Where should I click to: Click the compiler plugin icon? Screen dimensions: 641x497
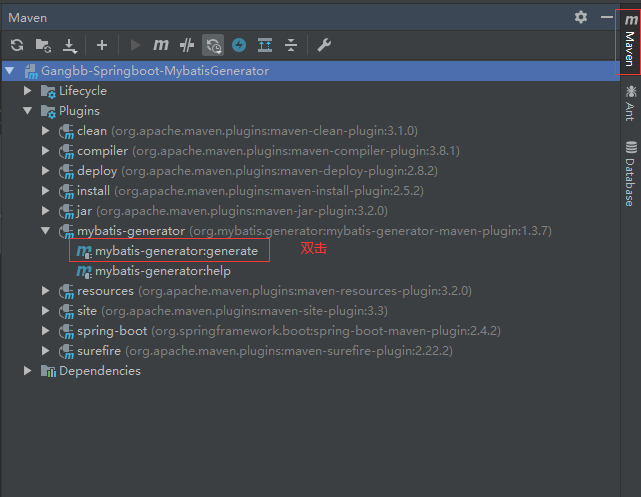click(66, 152)
